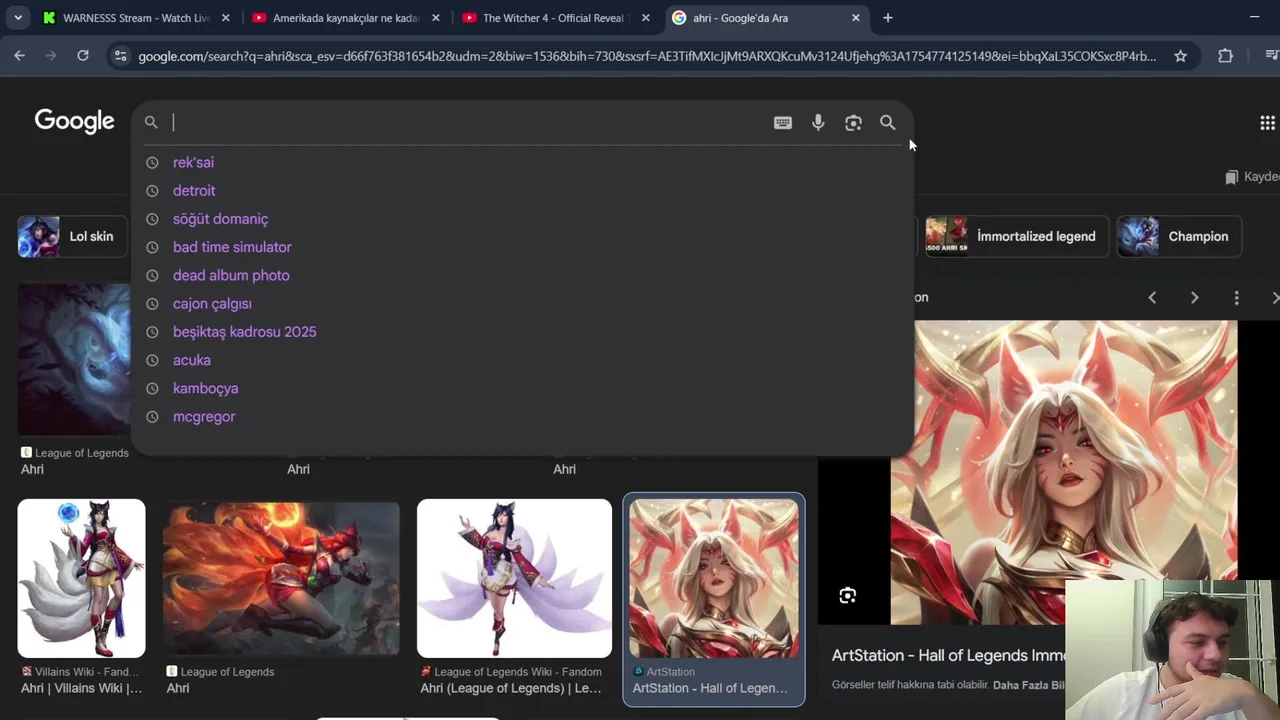The image size is (1280, 720).
Task: Click the Google logo
Action: point(74,121)
